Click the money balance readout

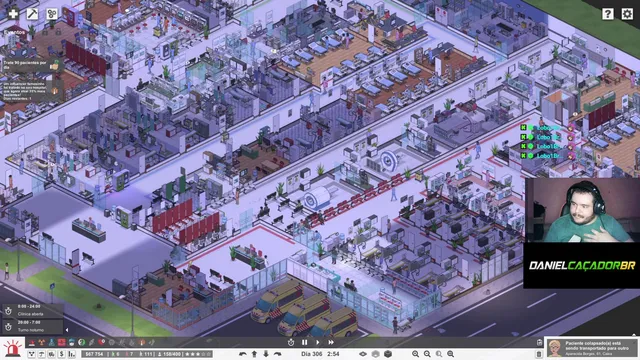[94, 354]
